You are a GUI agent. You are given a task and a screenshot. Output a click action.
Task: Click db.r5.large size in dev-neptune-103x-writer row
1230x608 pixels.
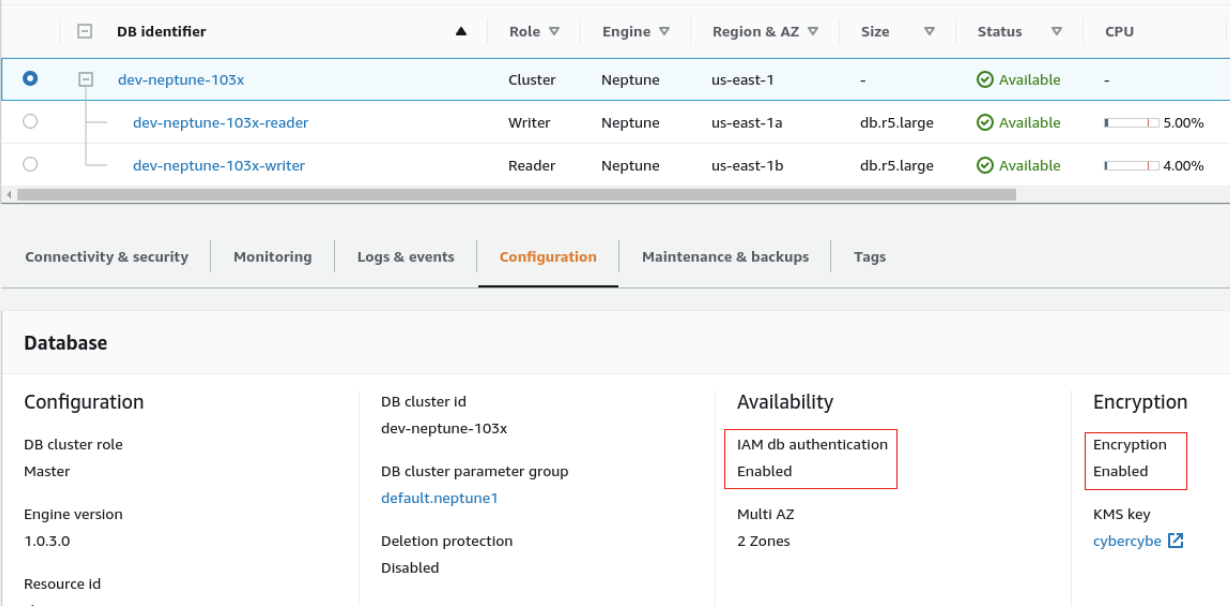click(x=897, y=166)
